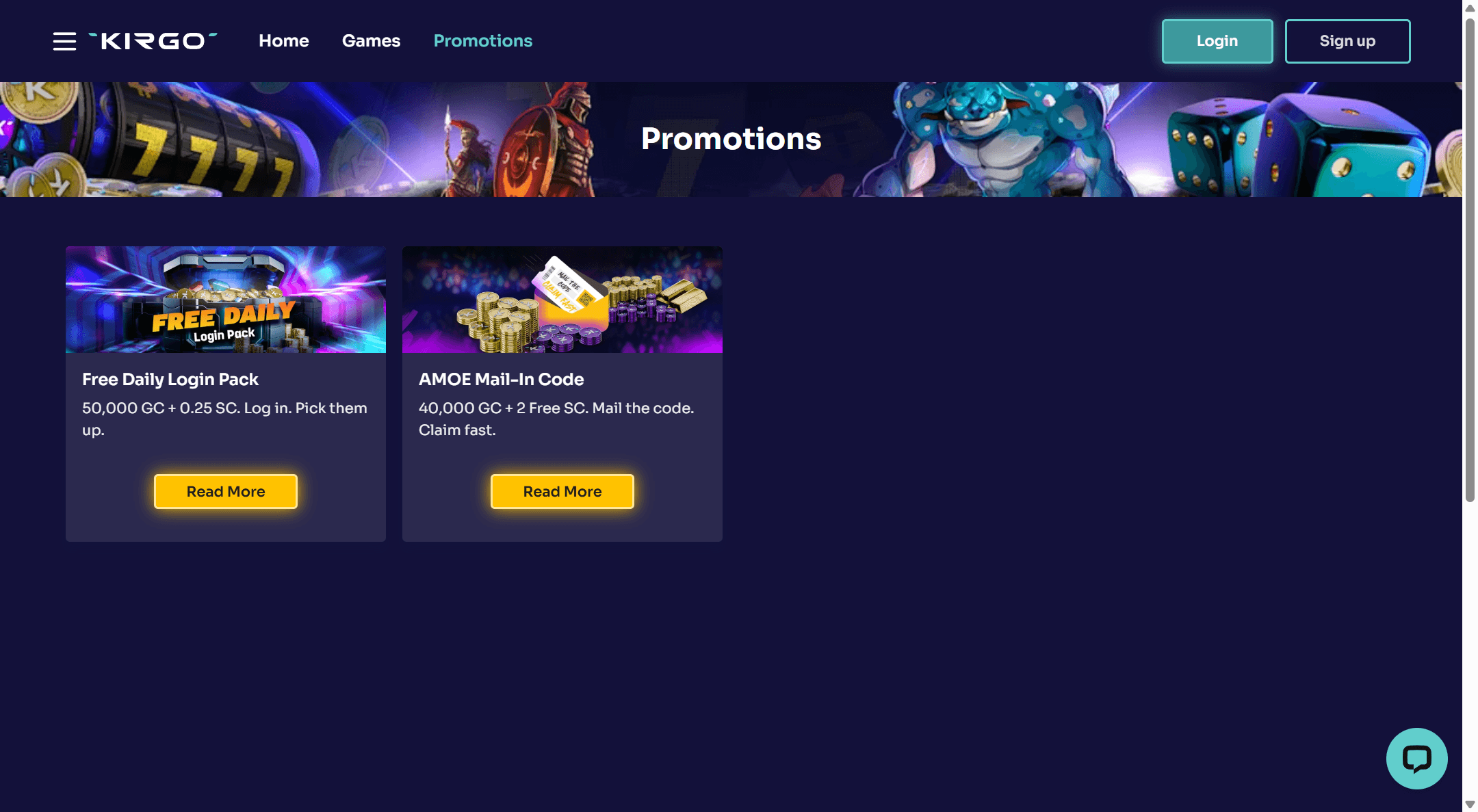Click the Kirgo logo
1478x812 pixels.
(153, 41)
